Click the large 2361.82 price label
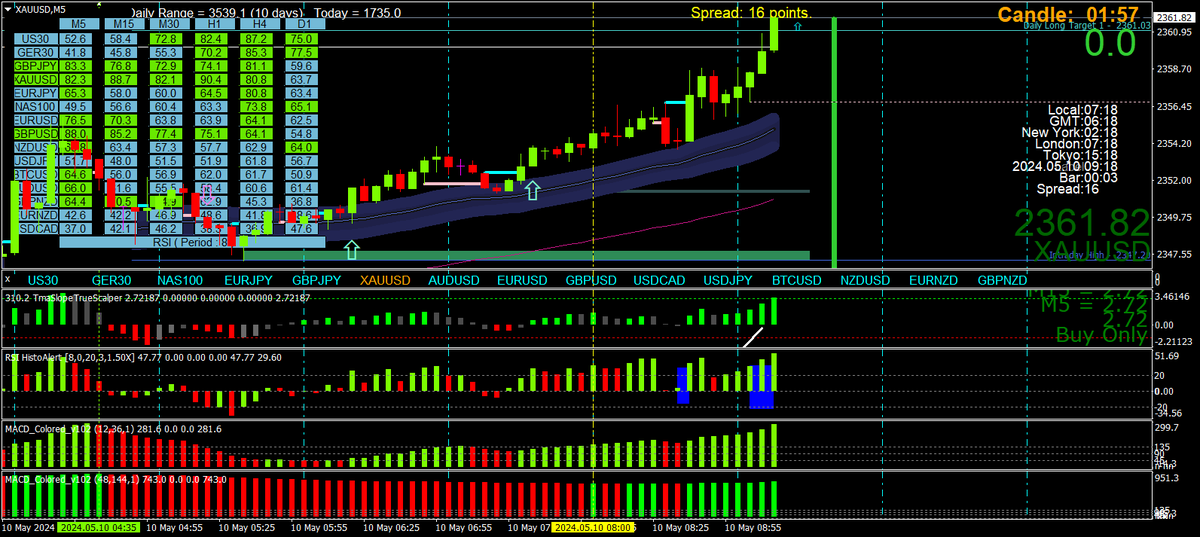Viewport: 1200px width, 537px height. (1082, 223)
